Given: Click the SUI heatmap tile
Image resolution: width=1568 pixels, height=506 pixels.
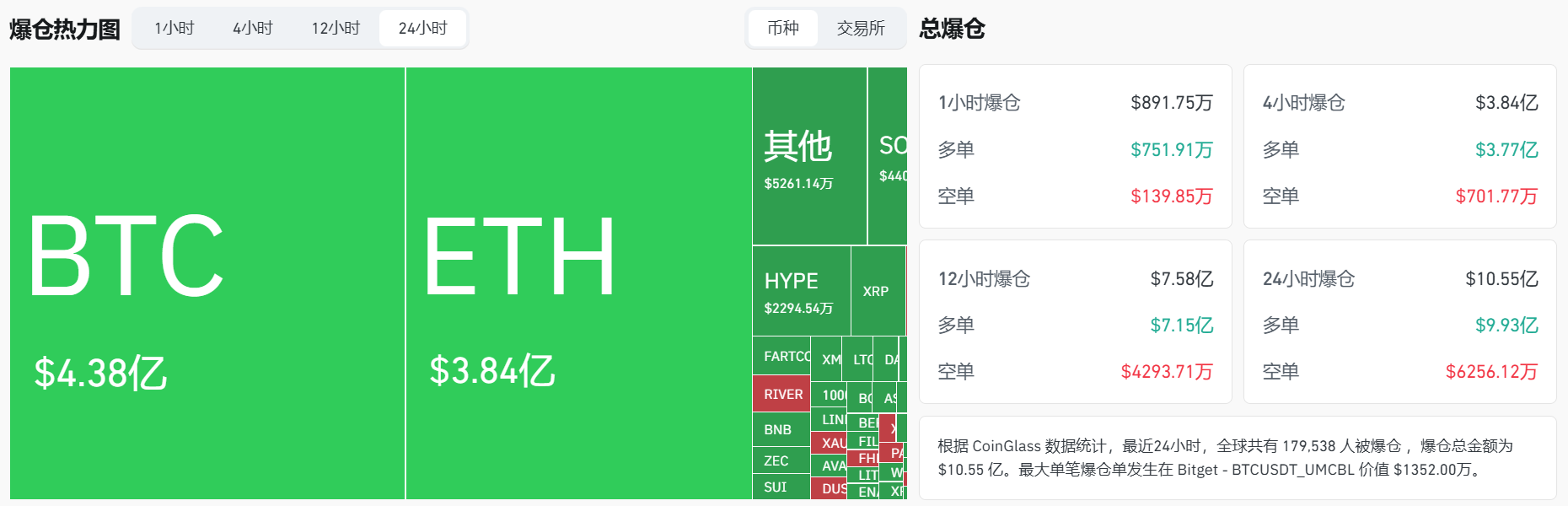Looking at the screenshot, I should (x=780, y=487).
